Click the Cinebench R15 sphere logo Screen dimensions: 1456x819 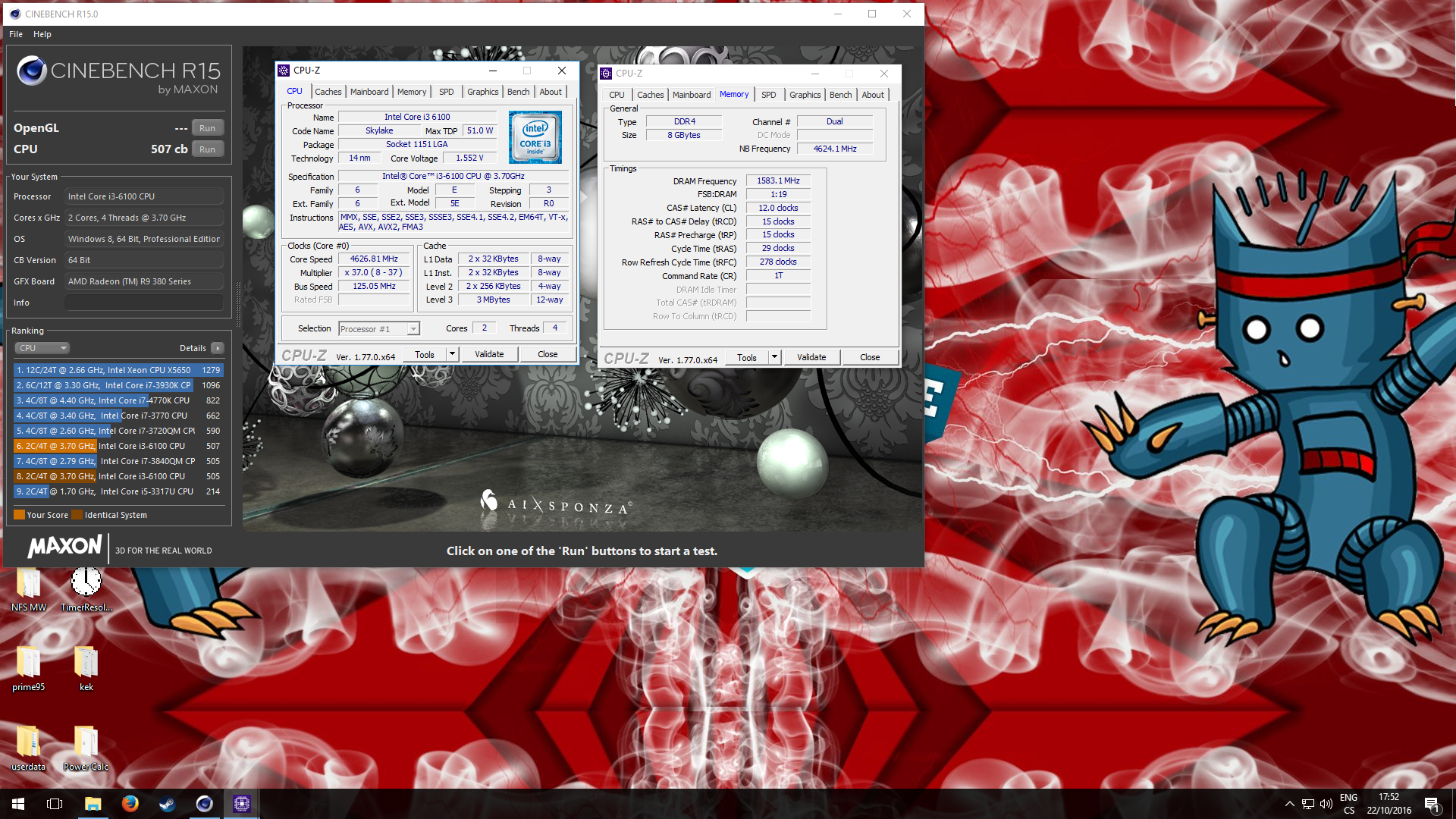[32, 71]
